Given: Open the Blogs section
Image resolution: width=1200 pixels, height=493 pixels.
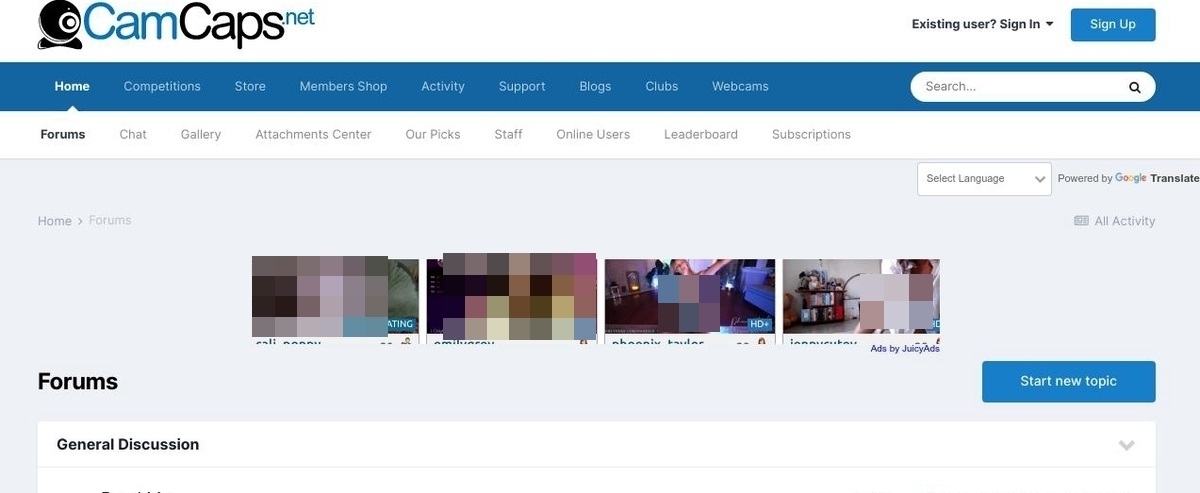Looking at the screenshot, I should (x=595, y=86).
